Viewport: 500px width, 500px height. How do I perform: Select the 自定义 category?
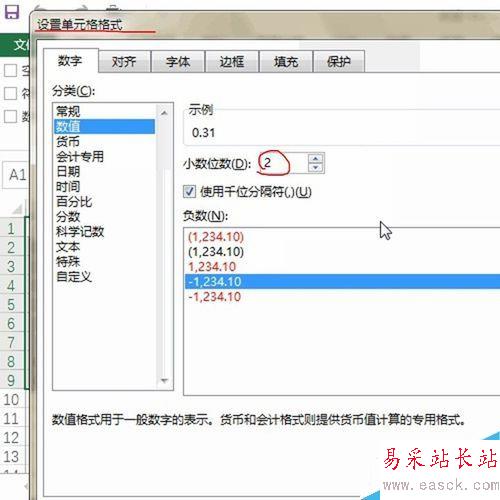tap(104, 277)
